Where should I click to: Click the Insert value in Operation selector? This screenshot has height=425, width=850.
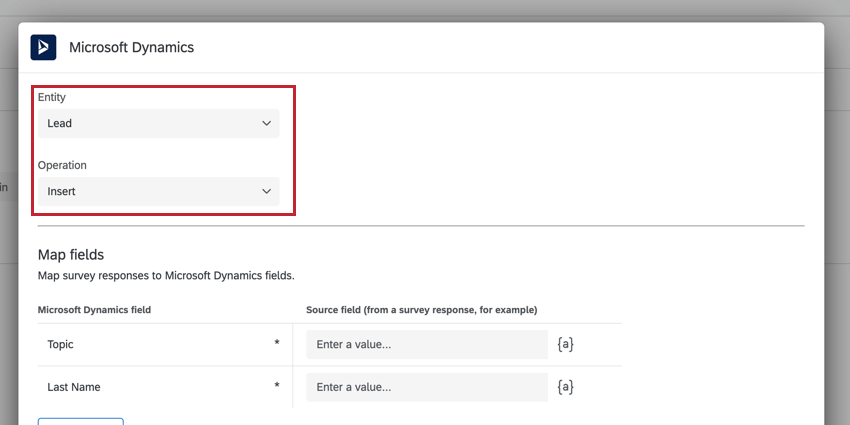[x=61, y=191]
